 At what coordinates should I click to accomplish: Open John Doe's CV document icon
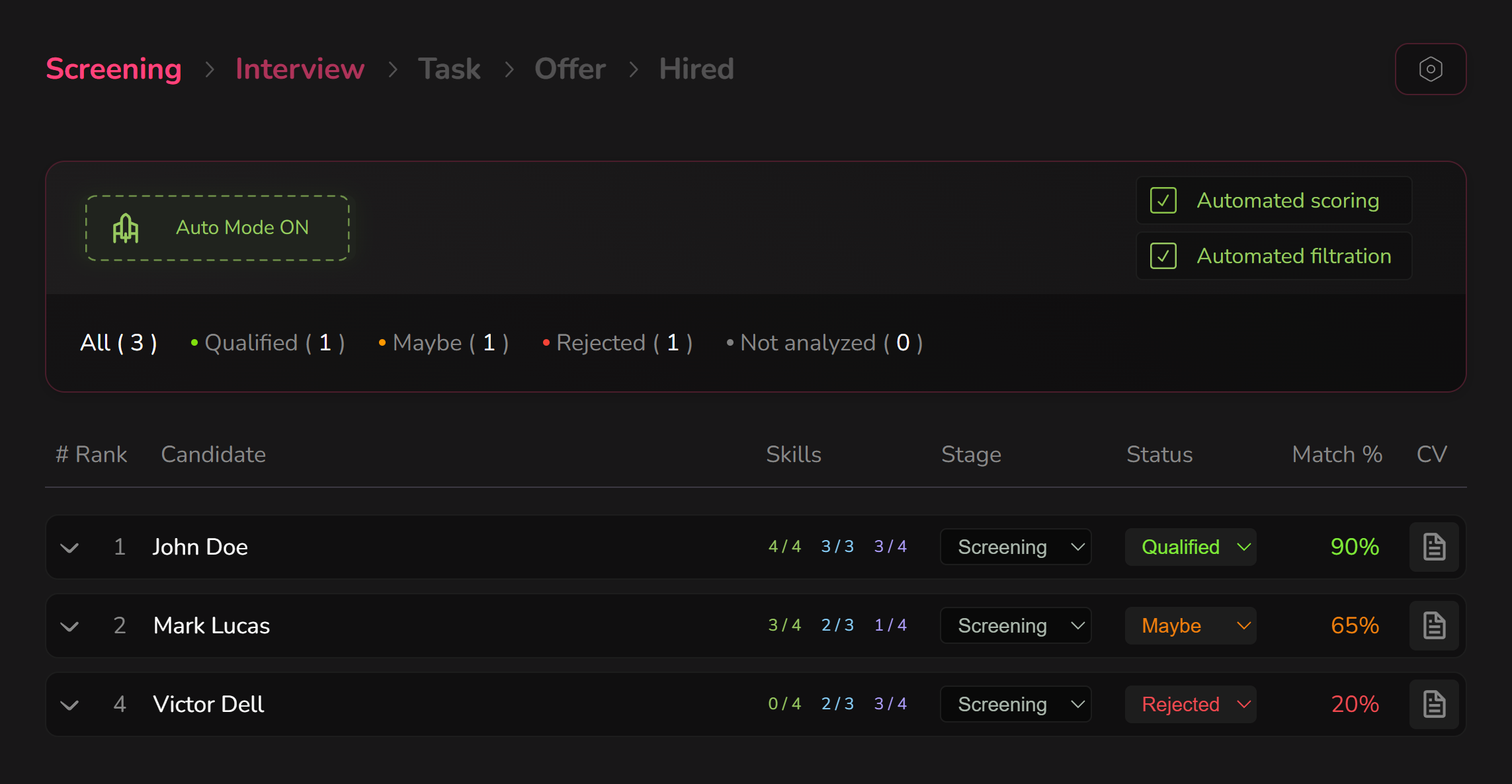1434,547
